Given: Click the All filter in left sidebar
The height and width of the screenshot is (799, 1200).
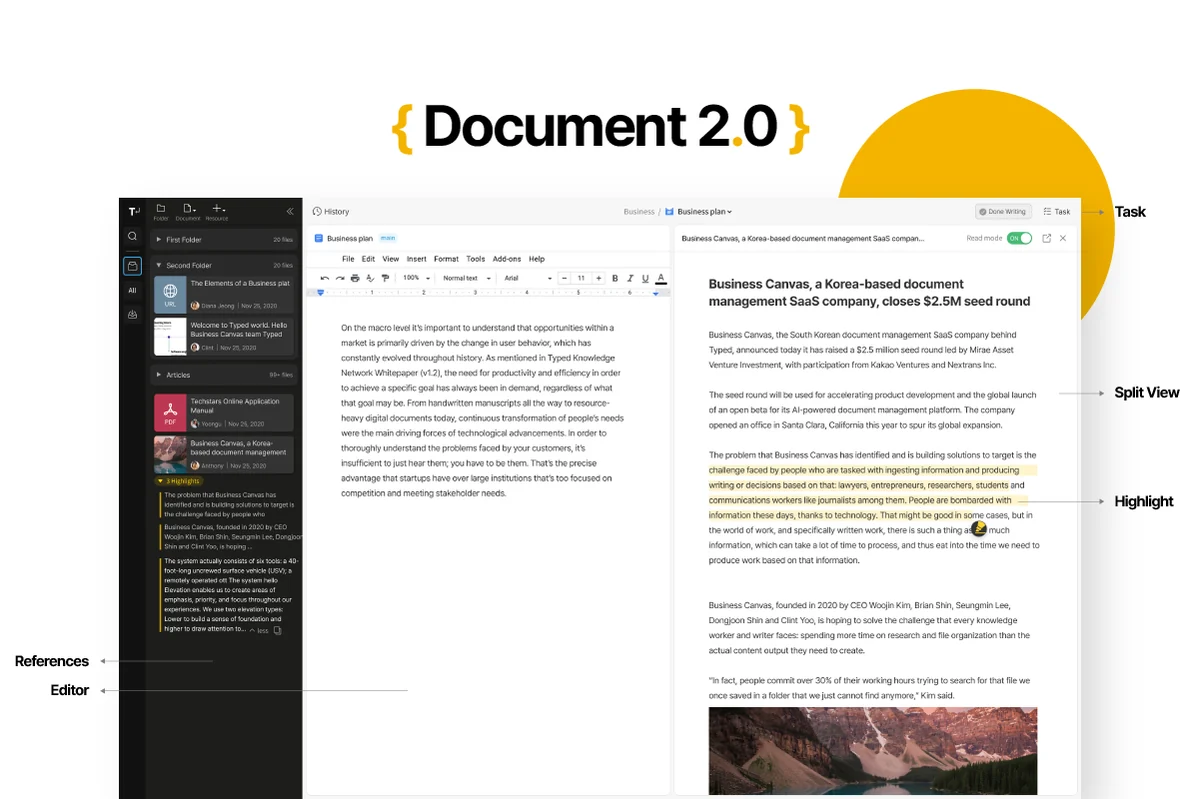Looking at the screenshot, I should click(x=132, y=290).
